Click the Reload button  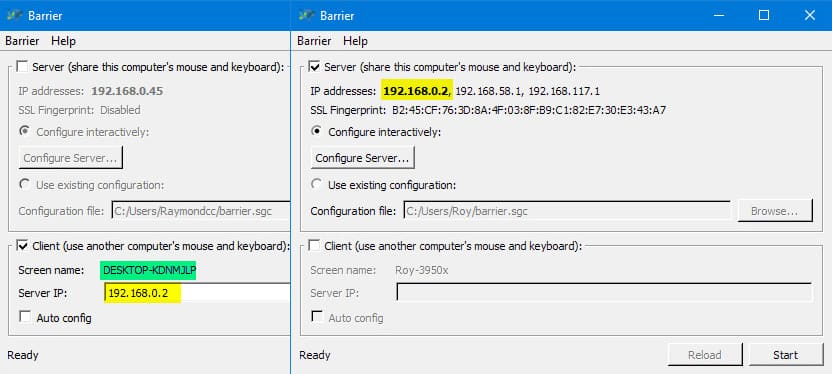pos(705,355)
